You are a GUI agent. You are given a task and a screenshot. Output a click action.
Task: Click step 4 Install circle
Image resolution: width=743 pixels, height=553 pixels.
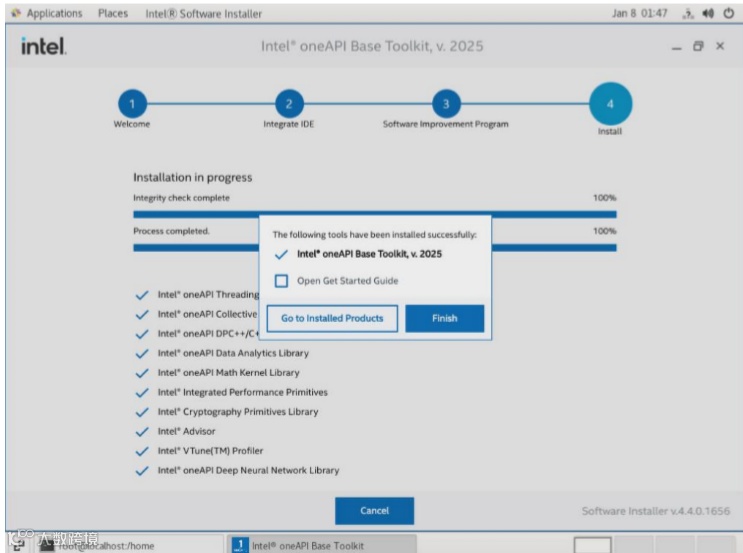(x=610, y=104)
